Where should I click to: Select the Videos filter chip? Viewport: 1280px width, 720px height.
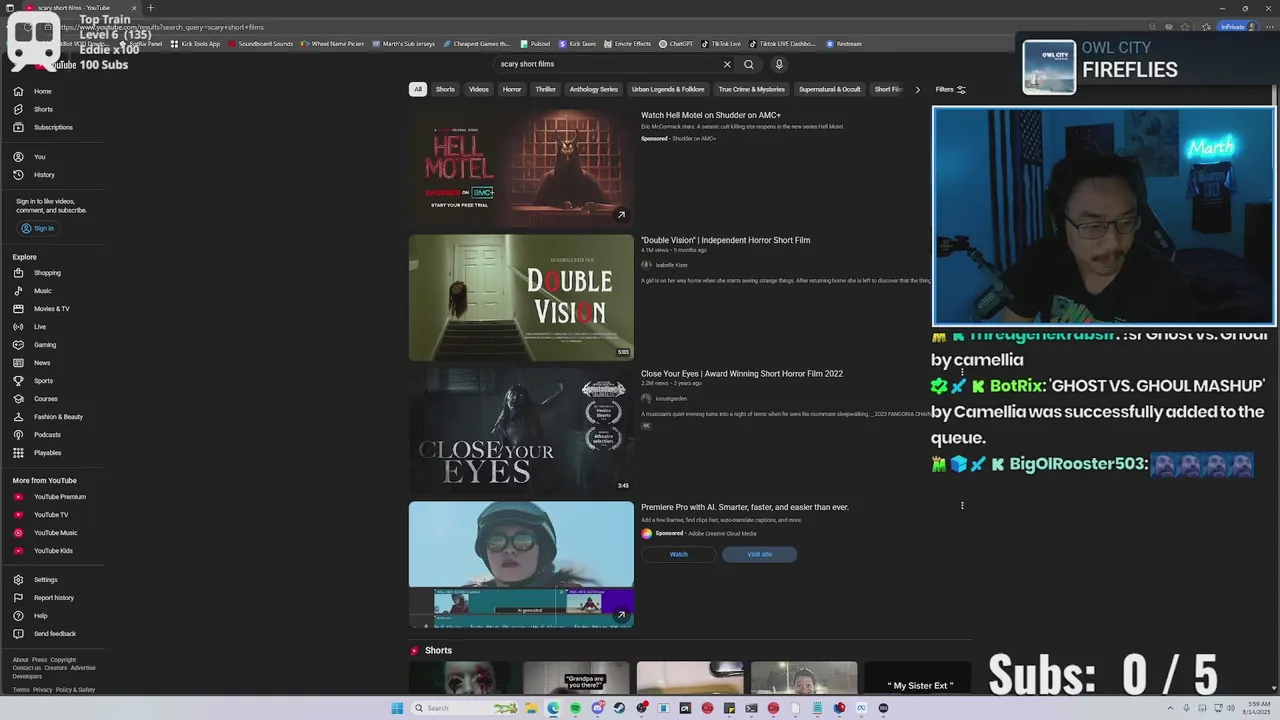479,89
